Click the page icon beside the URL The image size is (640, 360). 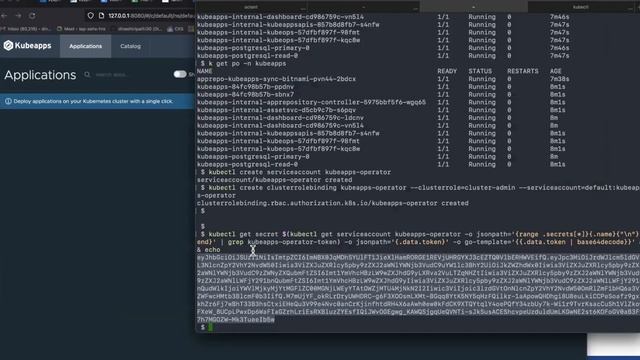102,16
